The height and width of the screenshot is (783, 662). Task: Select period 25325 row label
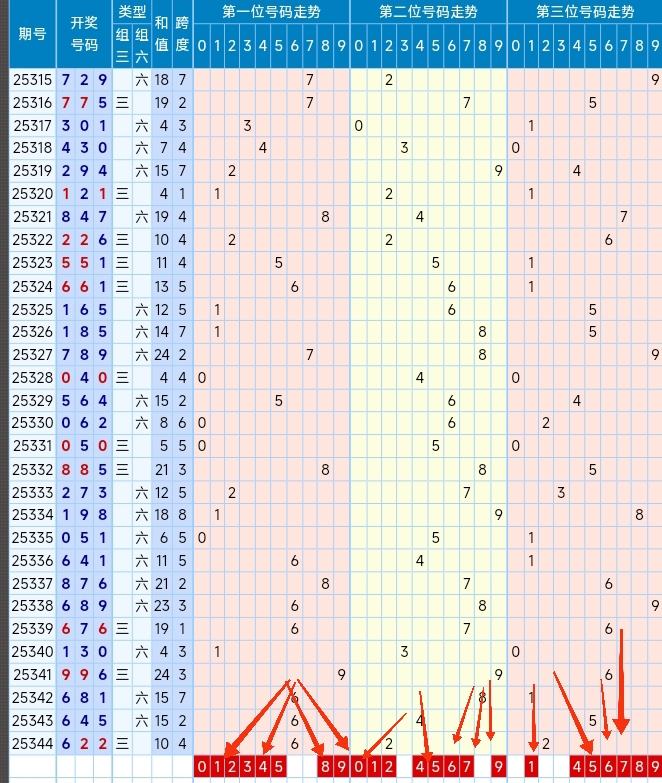pyautogui.click(x=32, y=310)
